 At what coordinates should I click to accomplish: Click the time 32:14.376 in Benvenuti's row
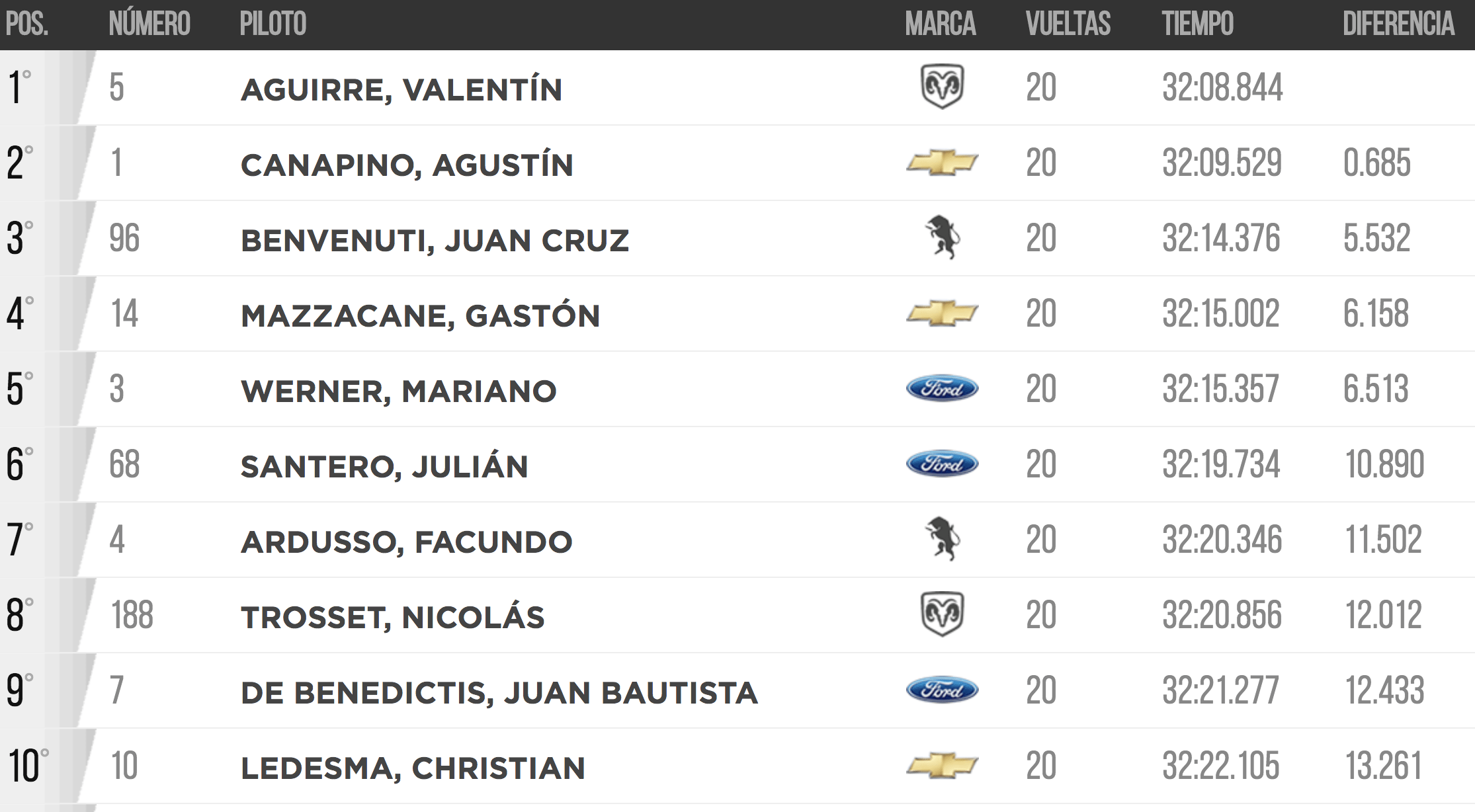click(x=1222, y=239)
